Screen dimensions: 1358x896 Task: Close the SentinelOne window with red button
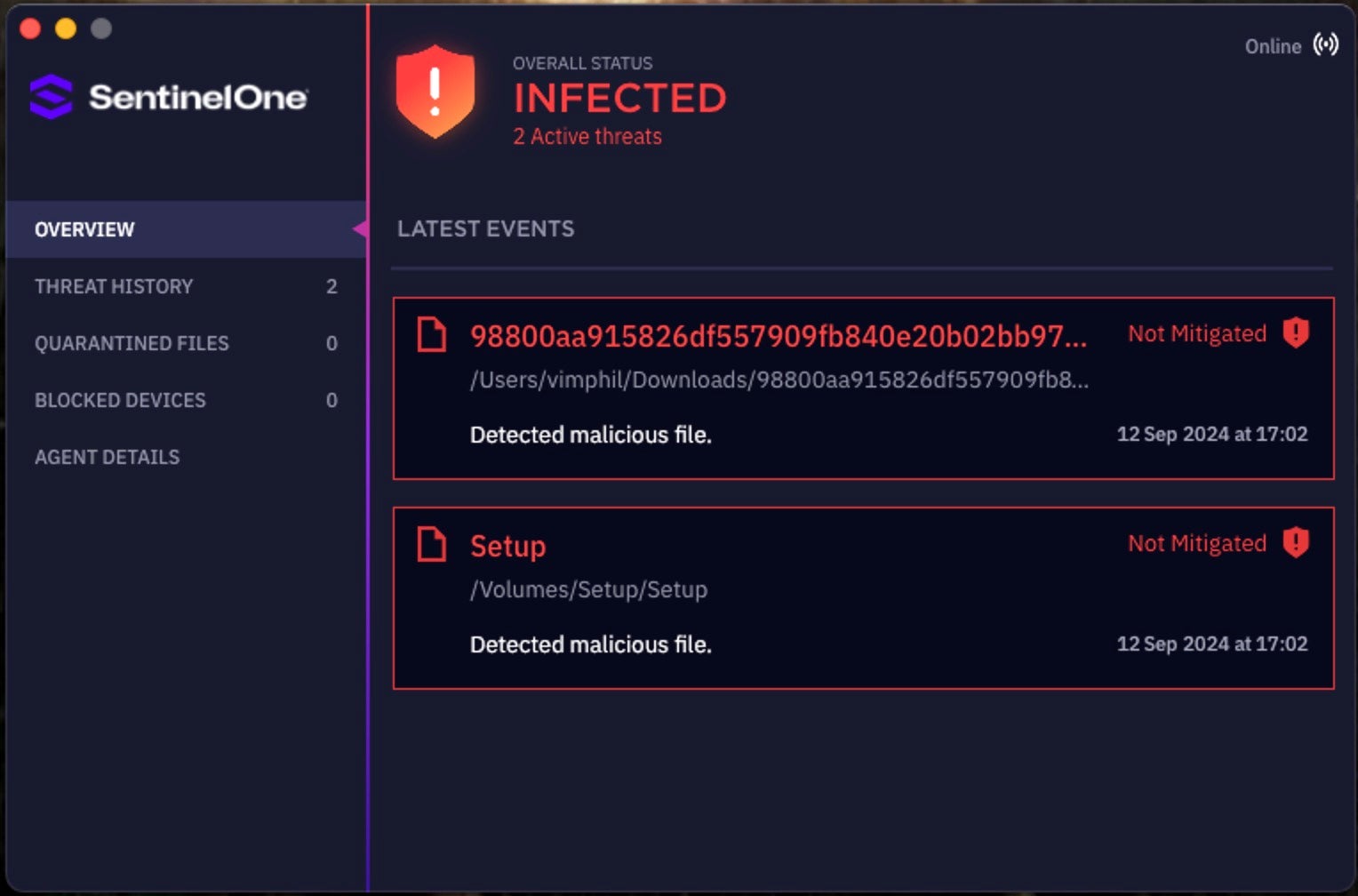point(30,28)
